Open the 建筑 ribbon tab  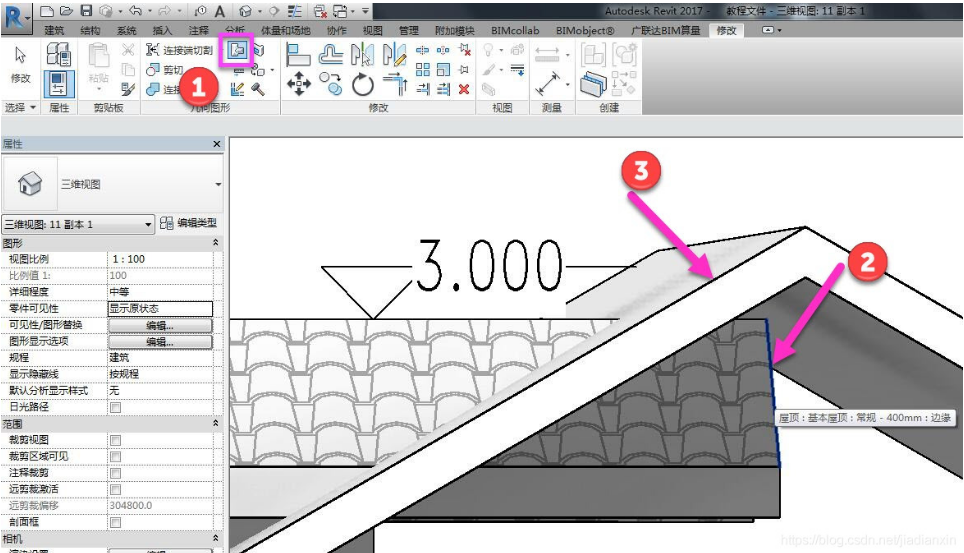click(55, 30)
